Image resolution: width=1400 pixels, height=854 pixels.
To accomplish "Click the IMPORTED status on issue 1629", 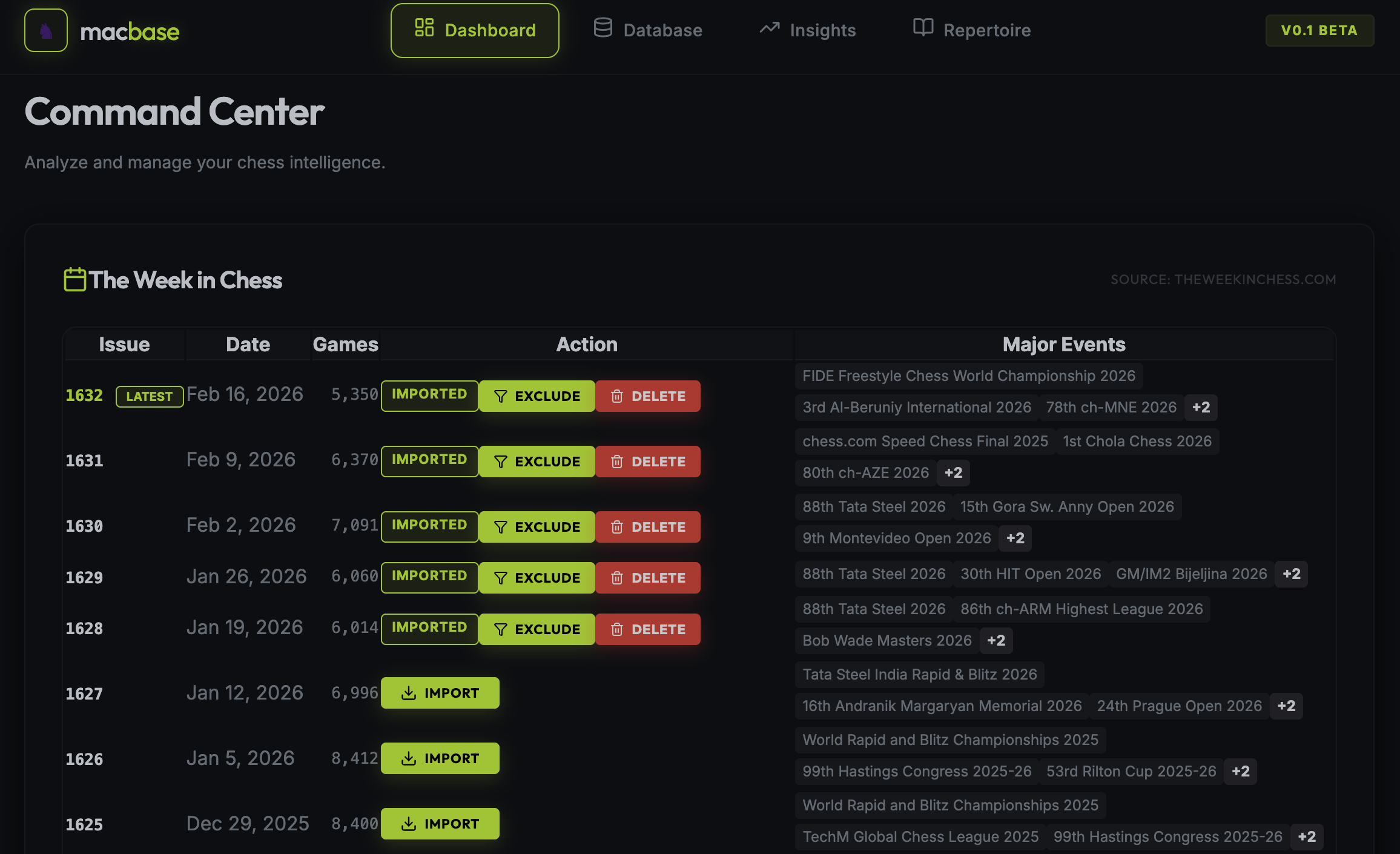I will tap(429, 577).
